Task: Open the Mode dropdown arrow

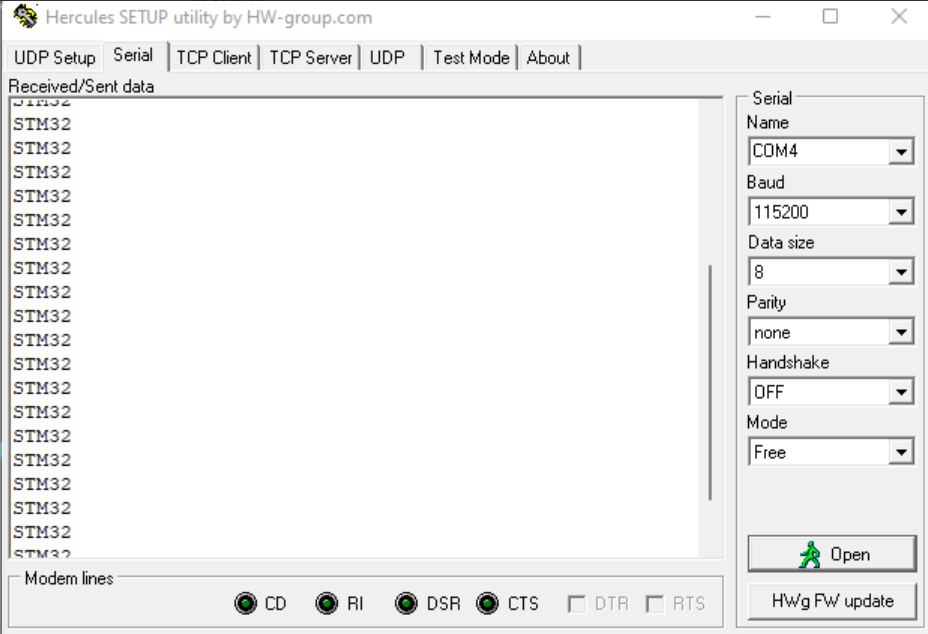Action: tap(901, 452)
